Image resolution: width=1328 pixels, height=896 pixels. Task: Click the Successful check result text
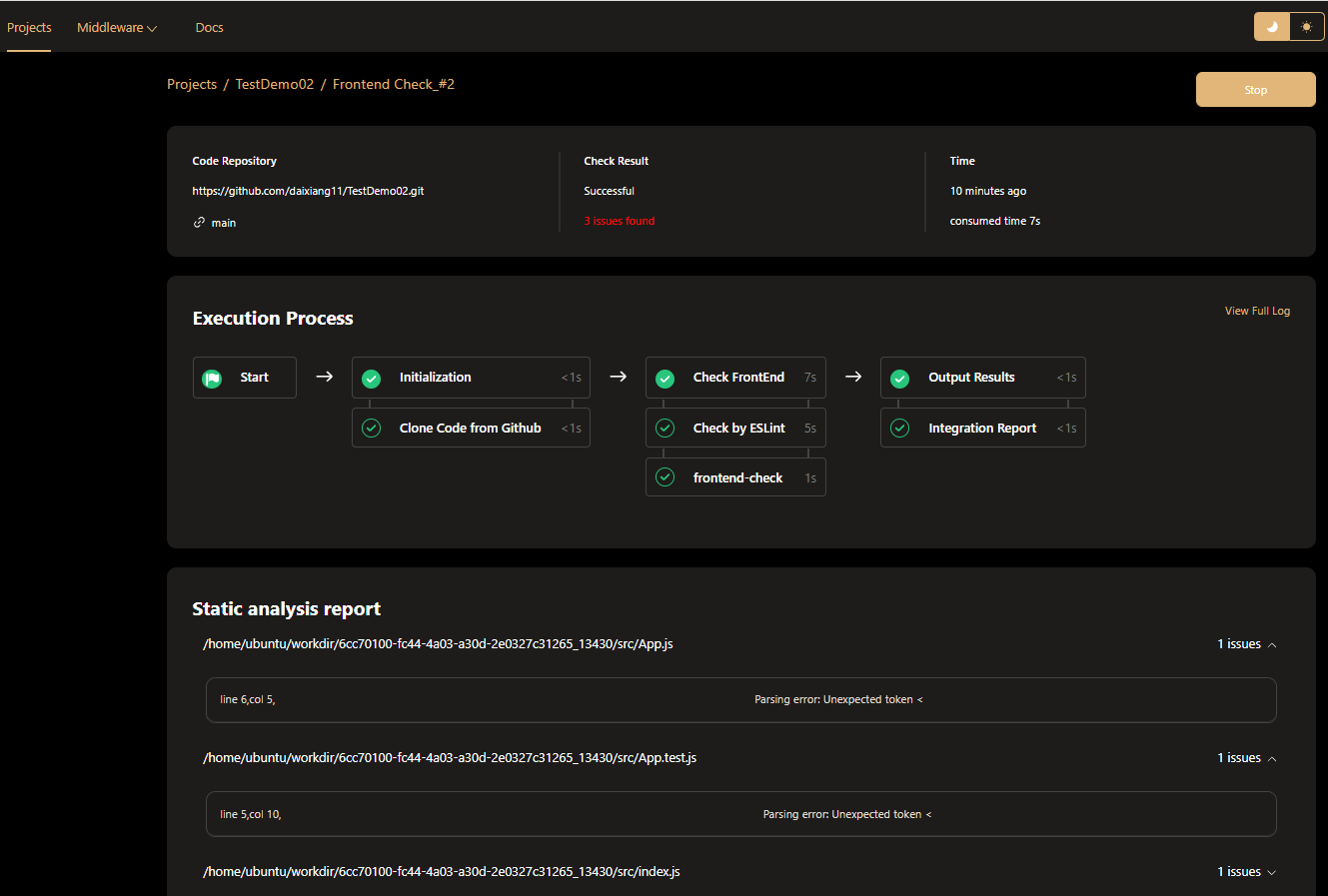pos(610,191)
